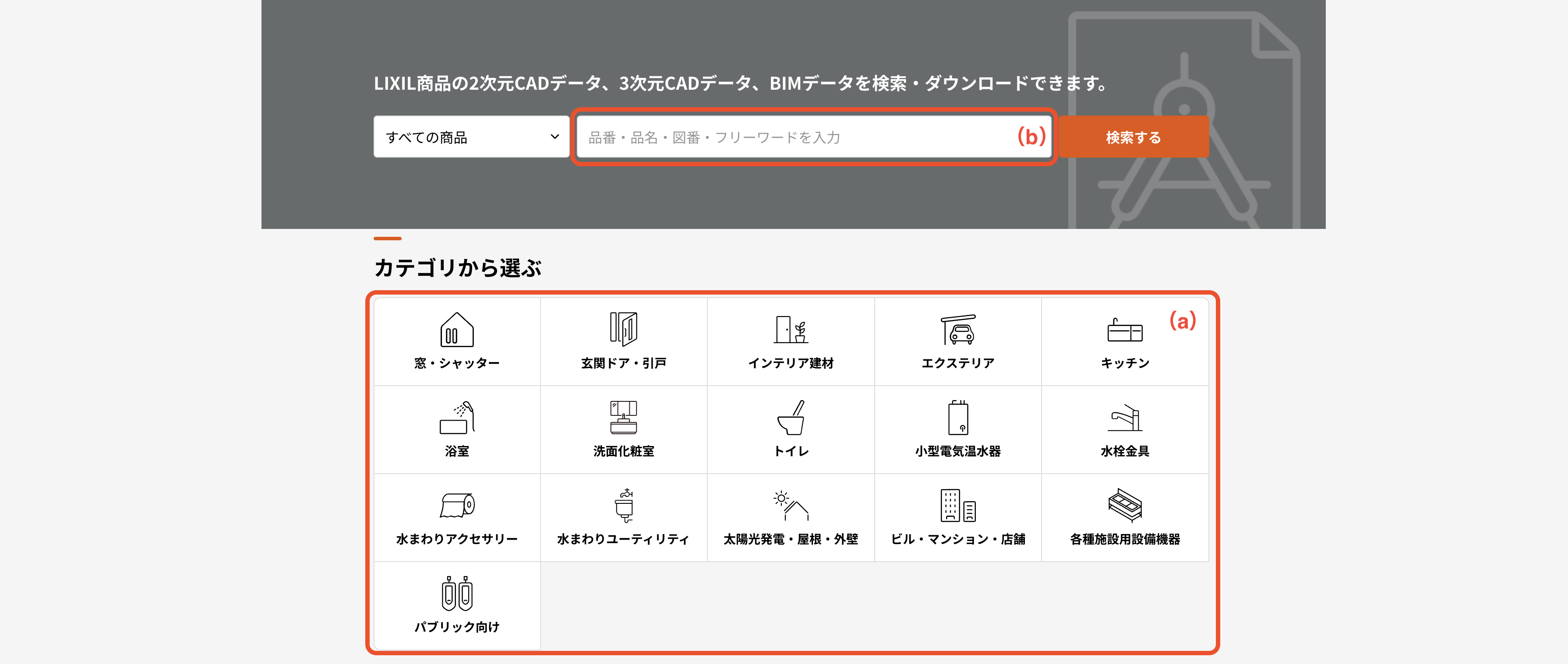Select the interior materials (インテリア建材) icon
The width and height of the screenshot is (1568, 664).
point(791,330)
